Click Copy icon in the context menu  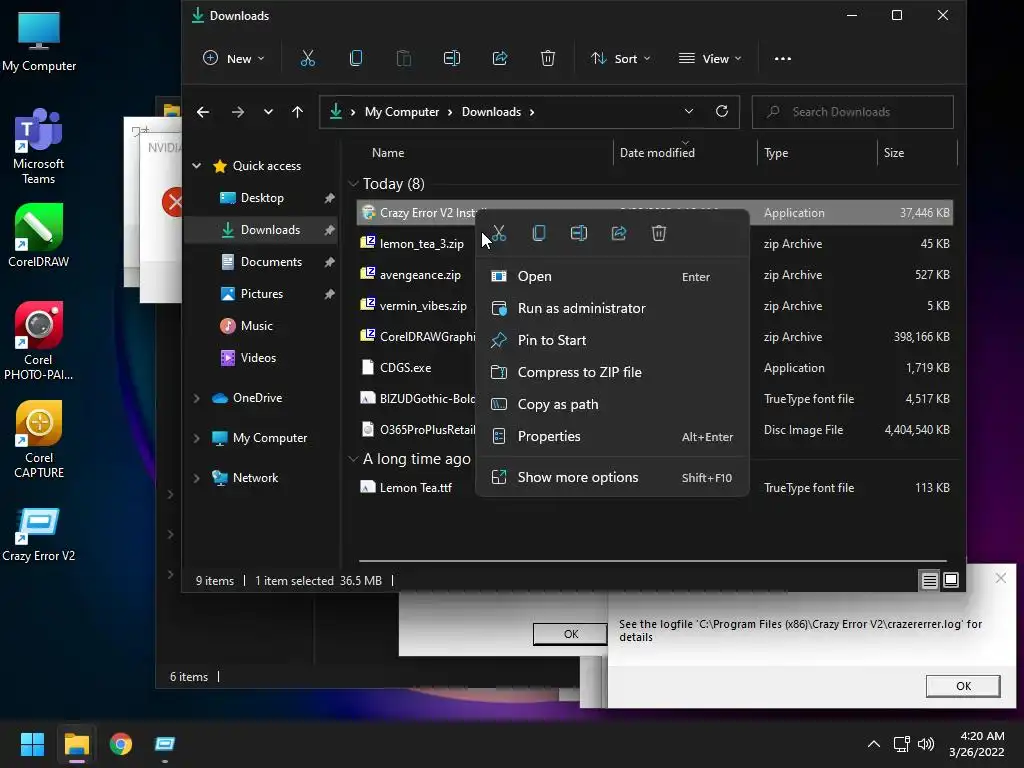[x=539, y=233]
